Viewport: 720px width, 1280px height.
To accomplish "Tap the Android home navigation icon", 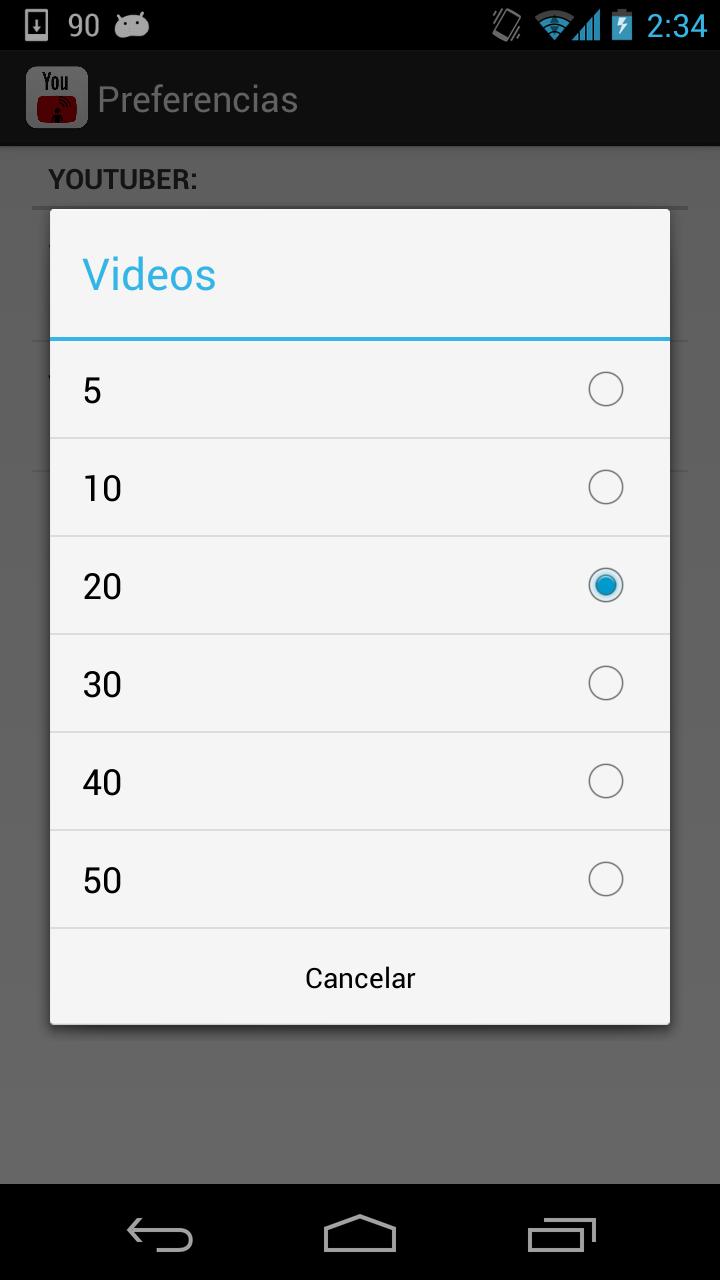I will (x=360, y=1233).
